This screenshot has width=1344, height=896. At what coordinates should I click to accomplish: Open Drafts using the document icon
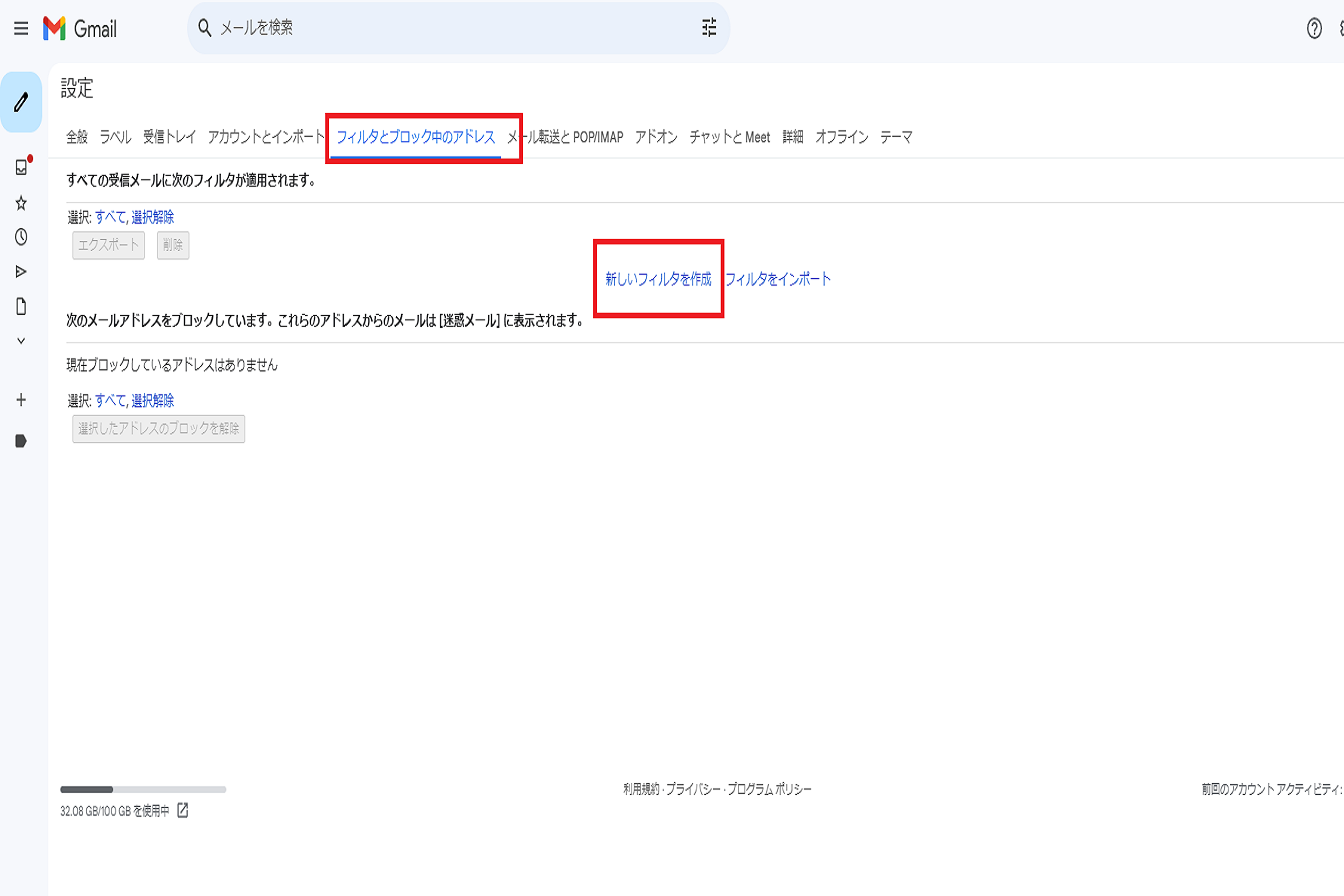tap(21, 303)
